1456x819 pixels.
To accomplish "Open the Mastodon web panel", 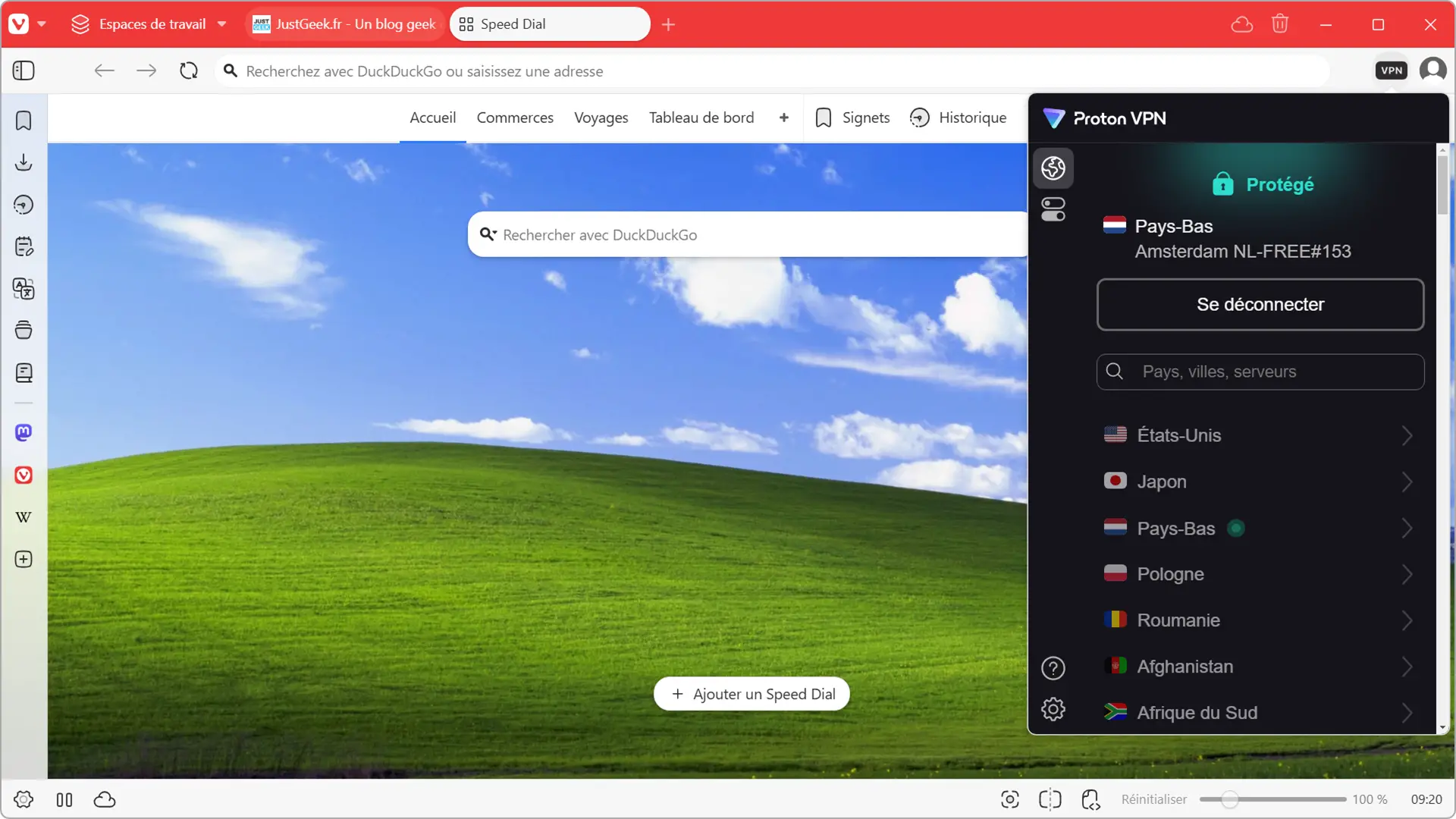I will click(24, 432).
